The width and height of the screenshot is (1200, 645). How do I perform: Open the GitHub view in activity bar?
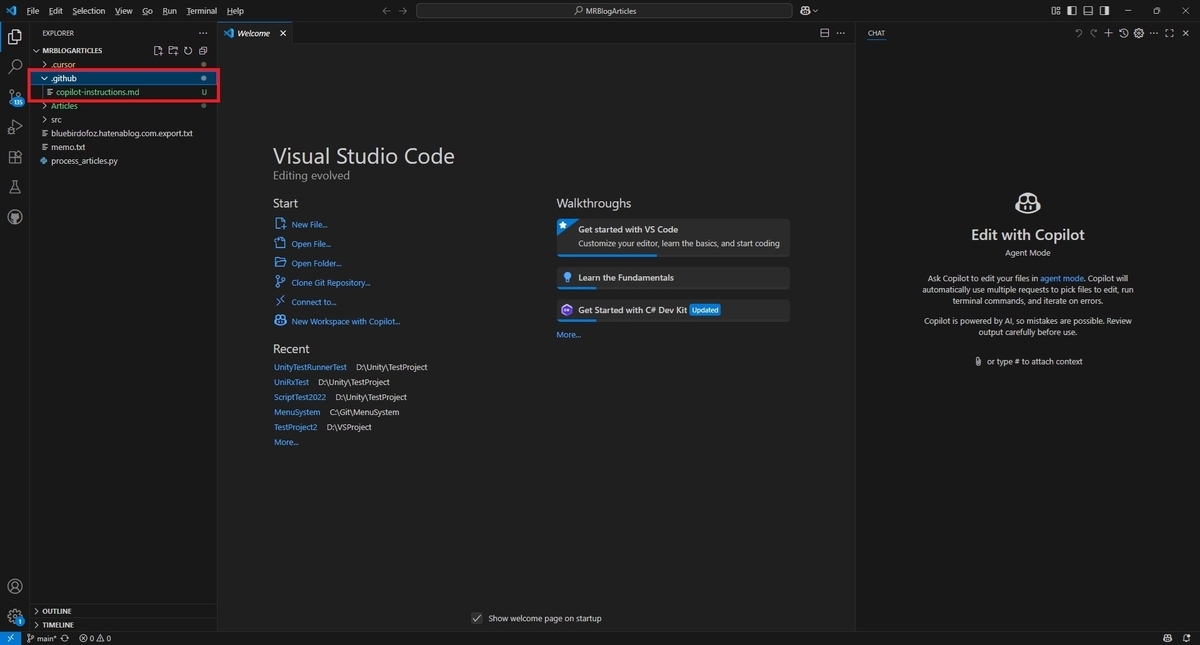pyautogui.click(x=15, y=217)
